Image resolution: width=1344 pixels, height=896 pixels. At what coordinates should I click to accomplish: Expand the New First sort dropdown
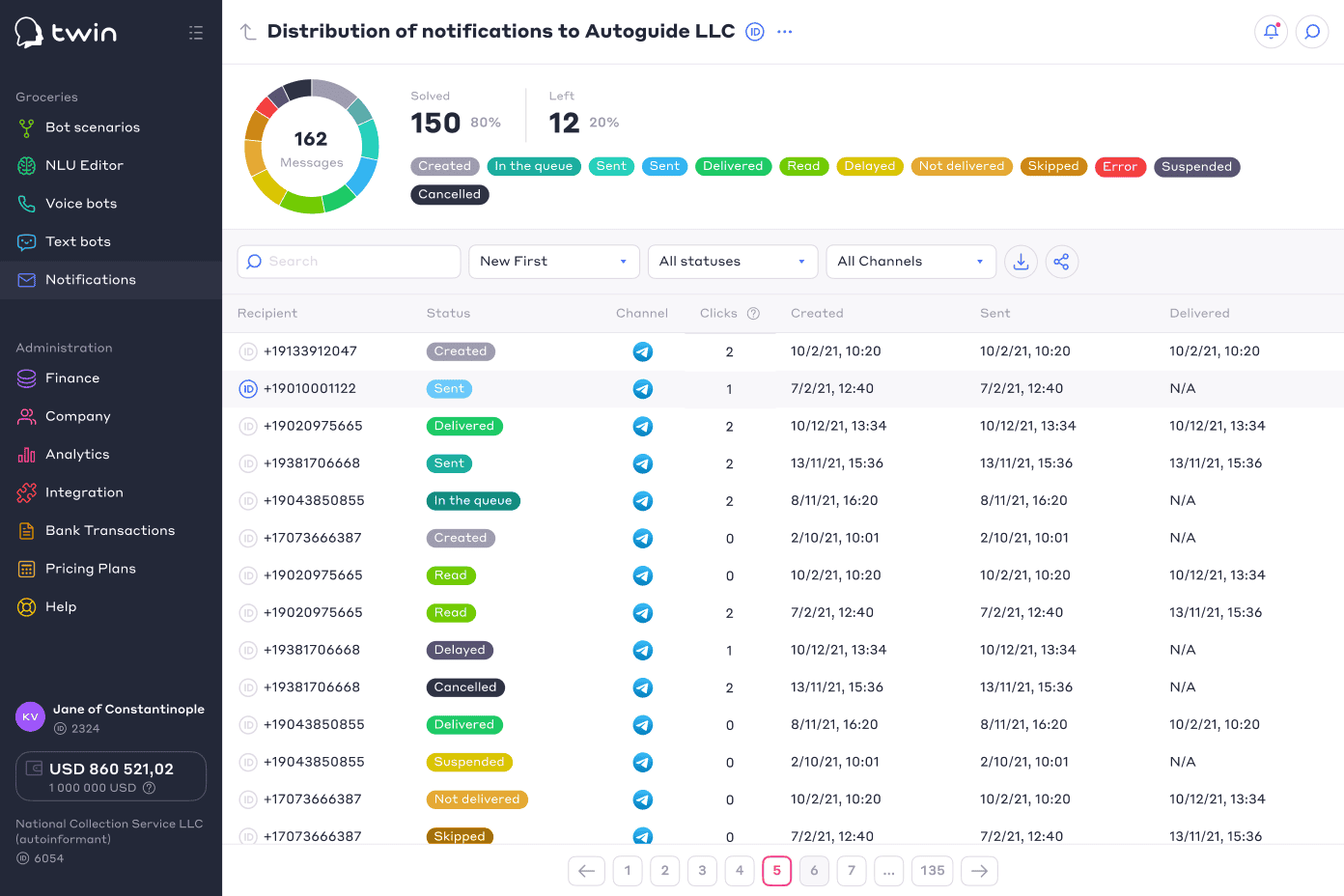tap(553, 262)
